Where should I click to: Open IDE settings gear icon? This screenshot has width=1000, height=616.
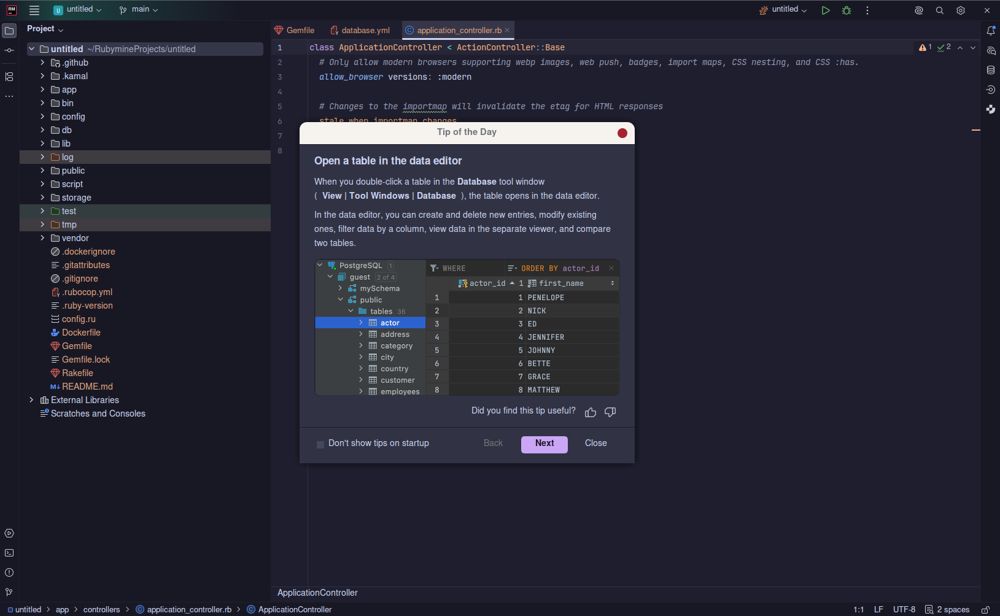point(960,10)
